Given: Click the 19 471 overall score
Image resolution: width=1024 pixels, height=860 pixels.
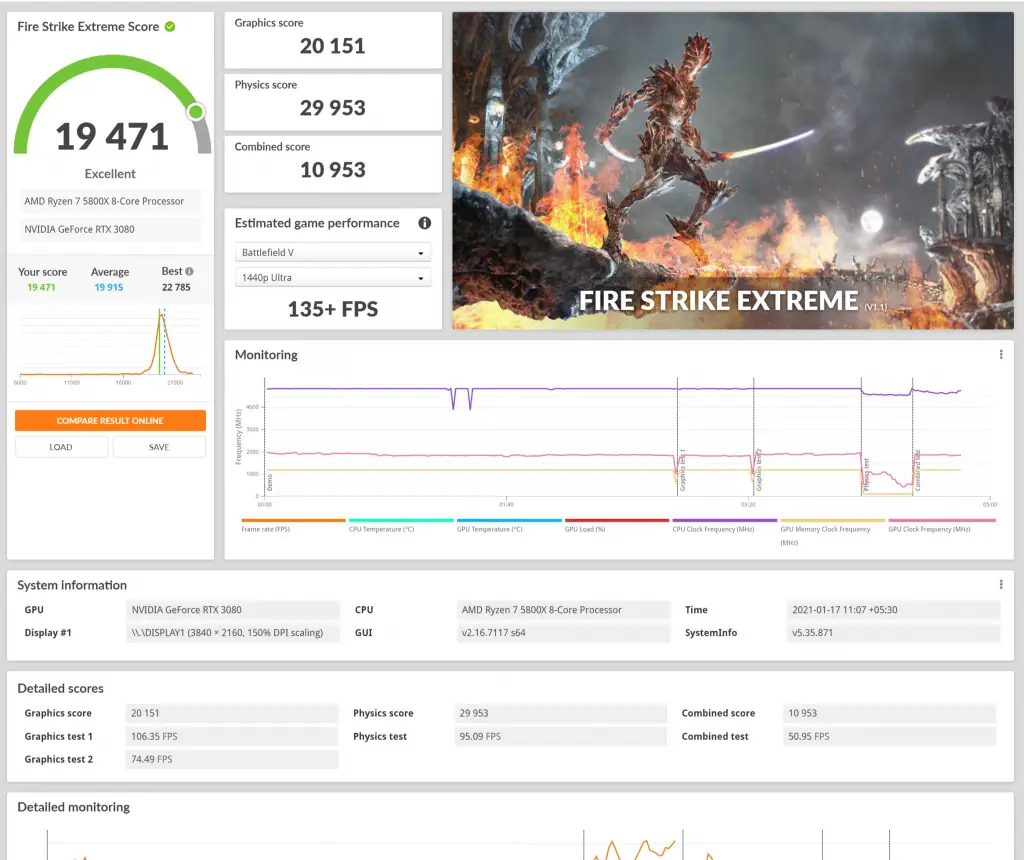Looking at the screenshot, I should coord(112,136).
